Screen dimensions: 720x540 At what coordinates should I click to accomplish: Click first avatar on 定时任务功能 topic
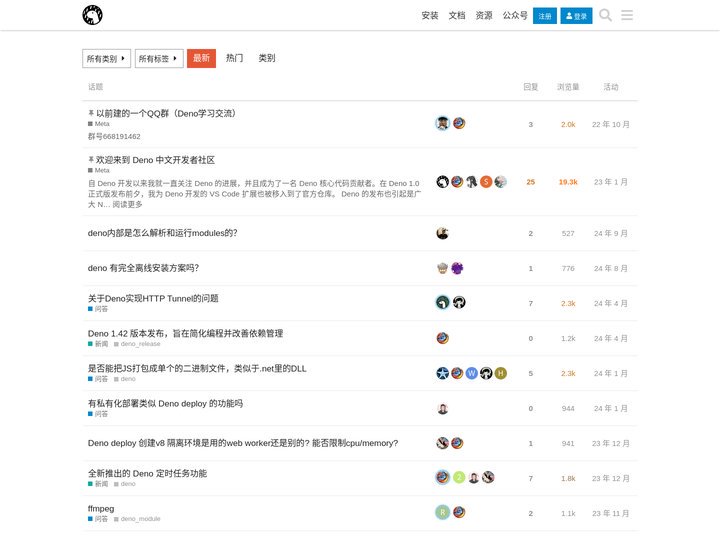click(443, 478)
